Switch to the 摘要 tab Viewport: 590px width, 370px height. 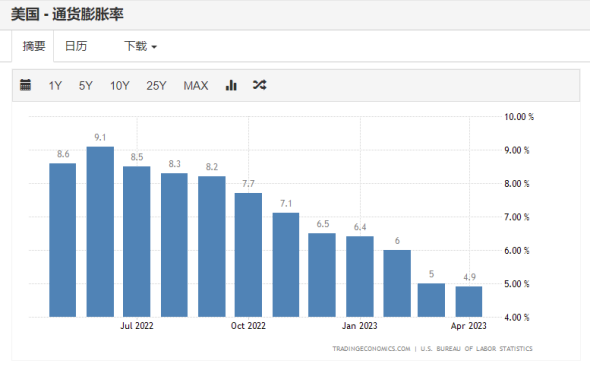click(x=33, y=46)
